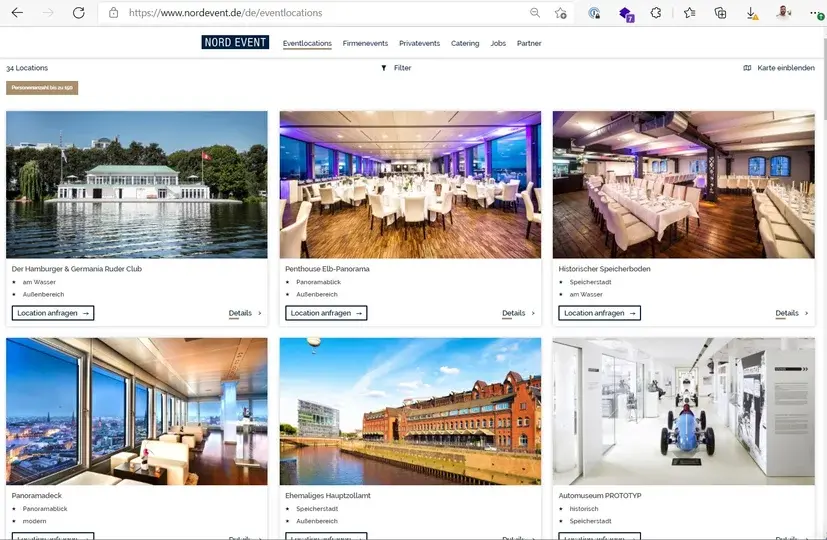Remove the Personenanzahl bis zu 150 filter tag
This screenshot has height=540, width=827.
[x=42, y=88]
